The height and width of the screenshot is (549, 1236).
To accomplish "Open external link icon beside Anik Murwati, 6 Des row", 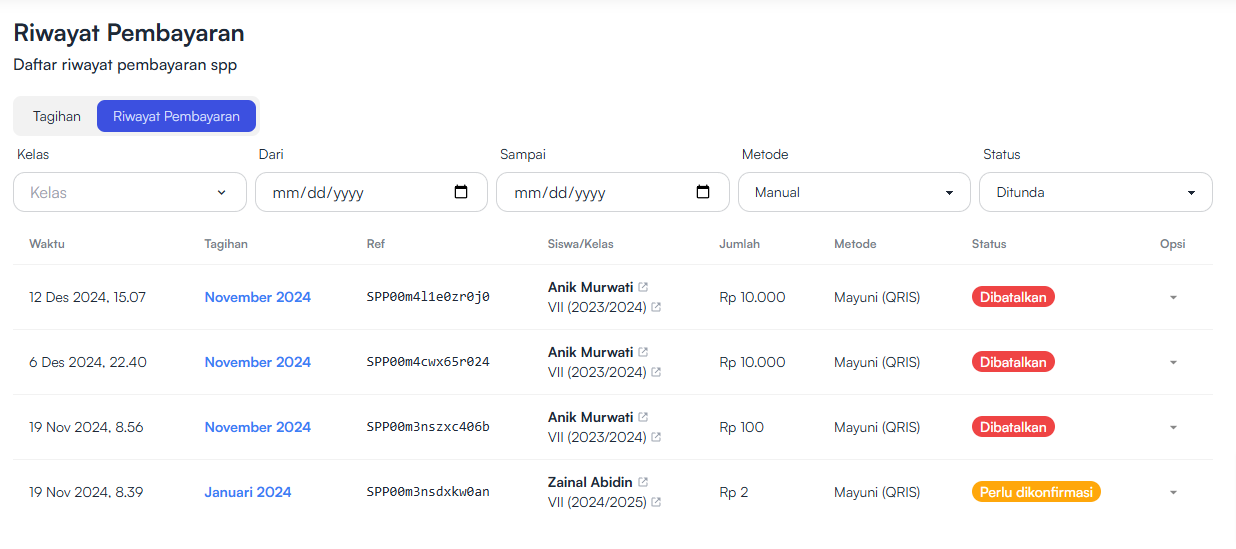I will 643,352.
